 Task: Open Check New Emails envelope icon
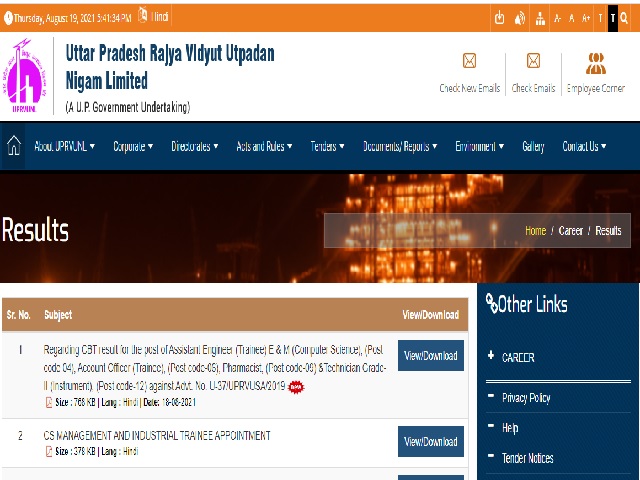(469, 61)
